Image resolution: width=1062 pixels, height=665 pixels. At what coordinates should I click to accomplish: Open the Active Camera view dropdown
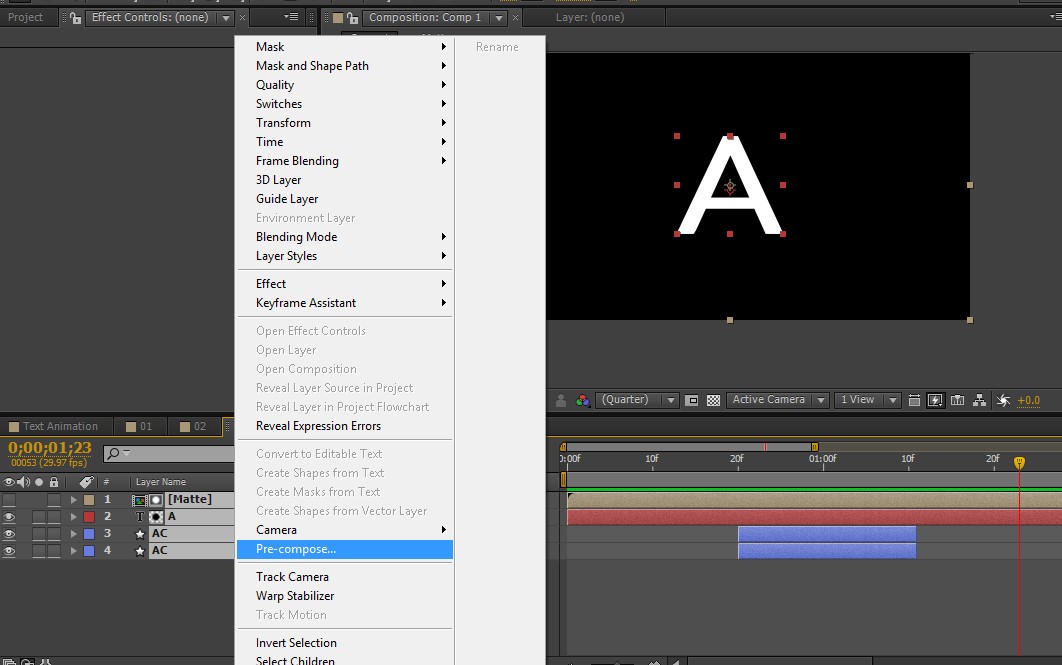coord(777,400)
